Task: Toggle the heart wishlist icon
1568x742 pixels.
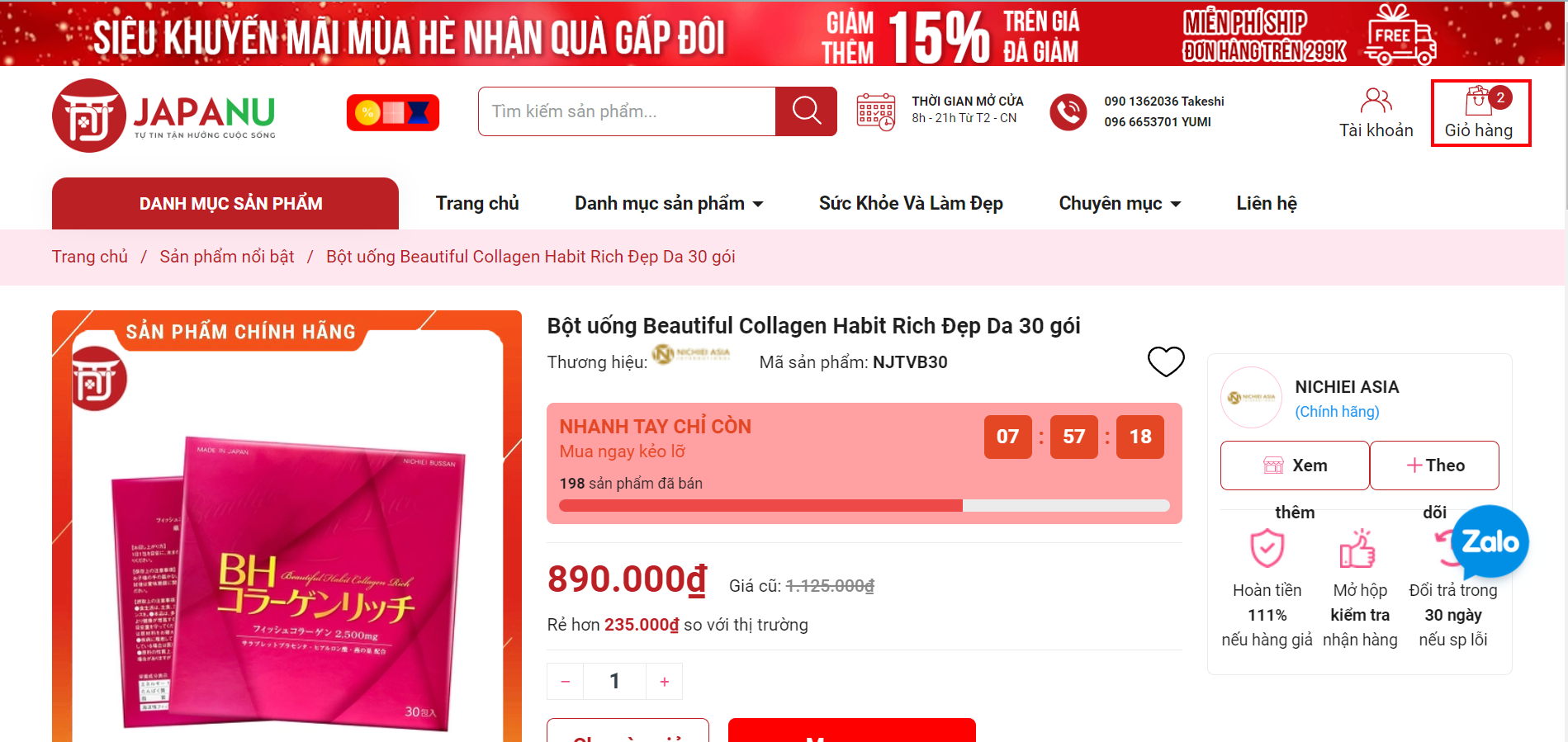Action: (1166, 362)
